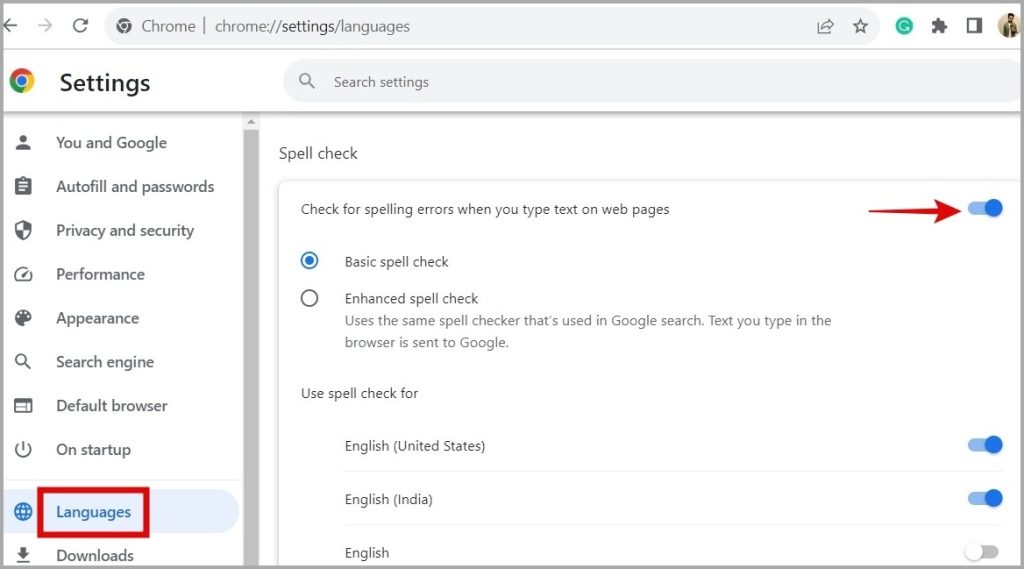Open Appearance settings
Image resolution: width=1024 pixels, height=569 pixels.
click(x=97, y=318)
